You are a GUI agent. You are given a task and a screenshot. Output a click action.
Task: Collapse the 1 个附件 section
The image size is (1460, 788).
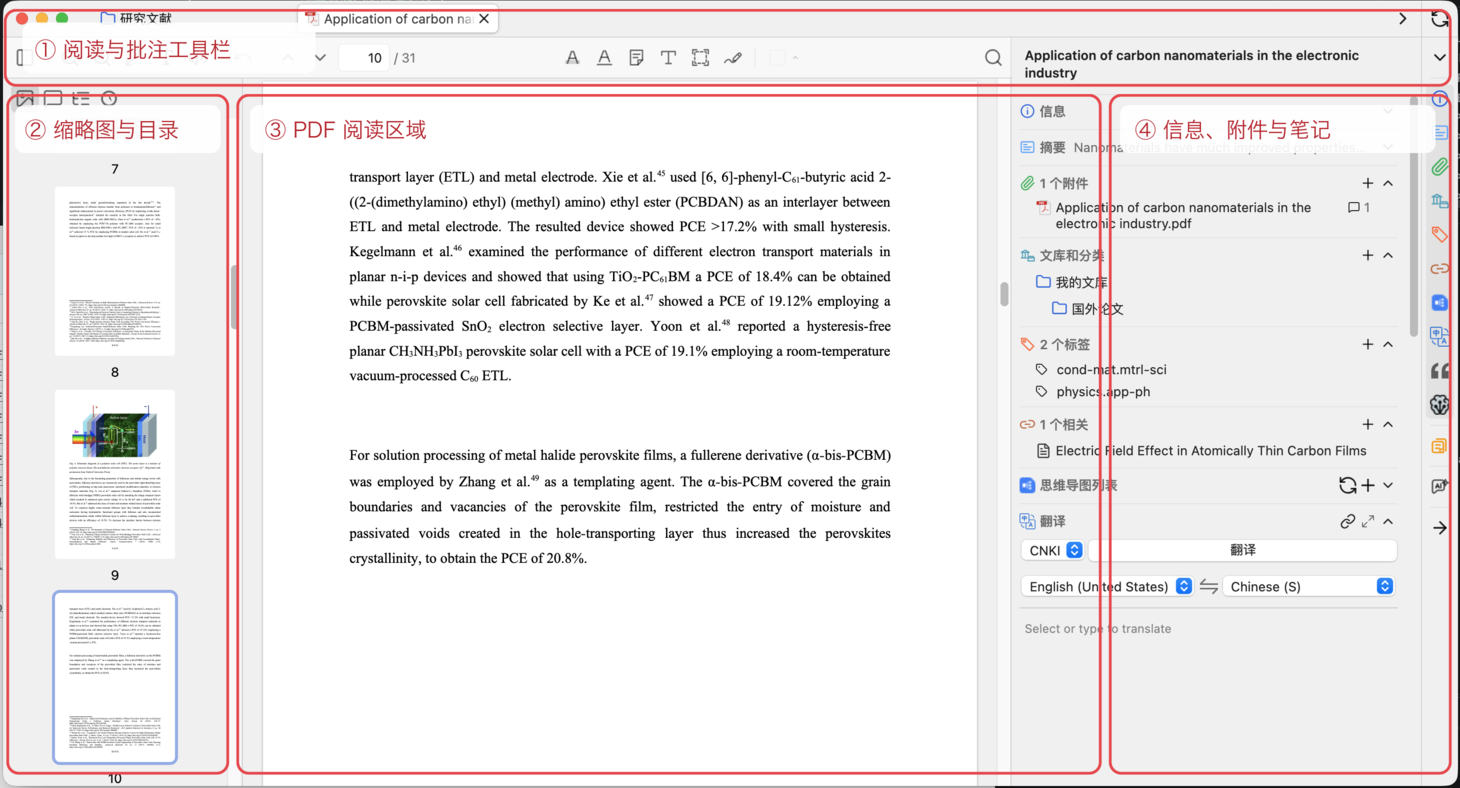pyautogui.click(x=1388, y=183)
